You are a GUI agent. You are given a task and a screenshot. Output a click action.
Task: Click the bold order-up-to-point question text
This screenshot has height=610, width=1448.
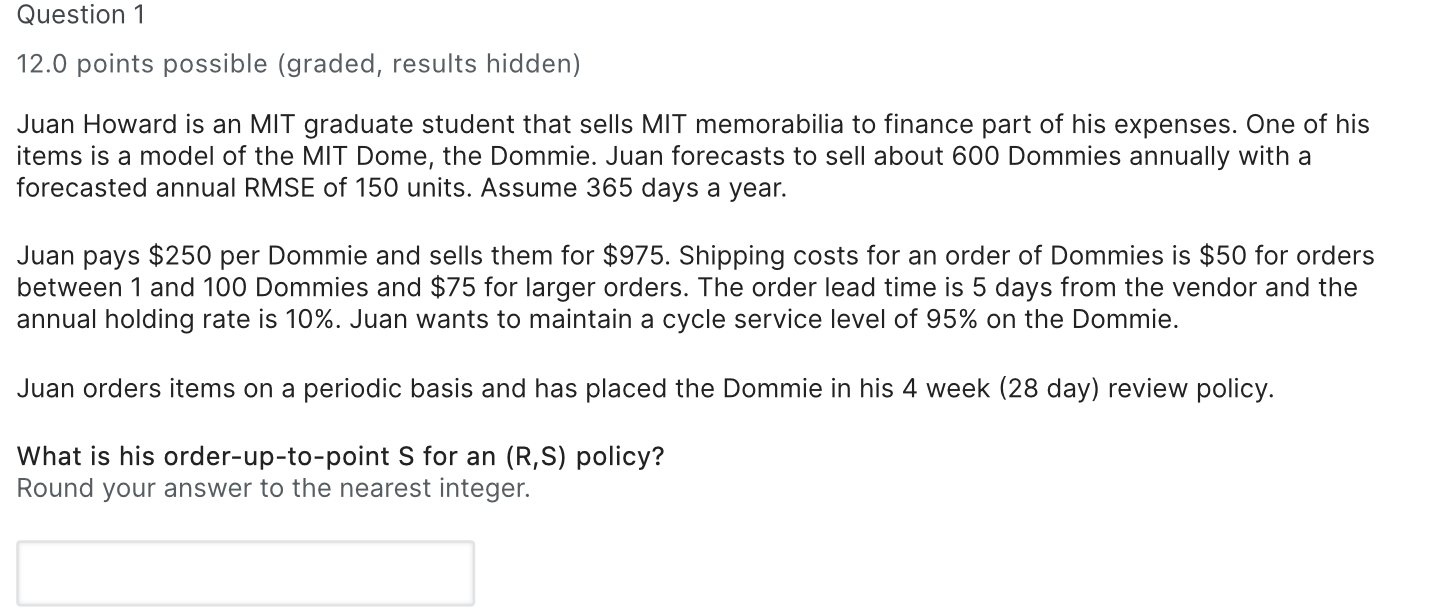point(340,456)
